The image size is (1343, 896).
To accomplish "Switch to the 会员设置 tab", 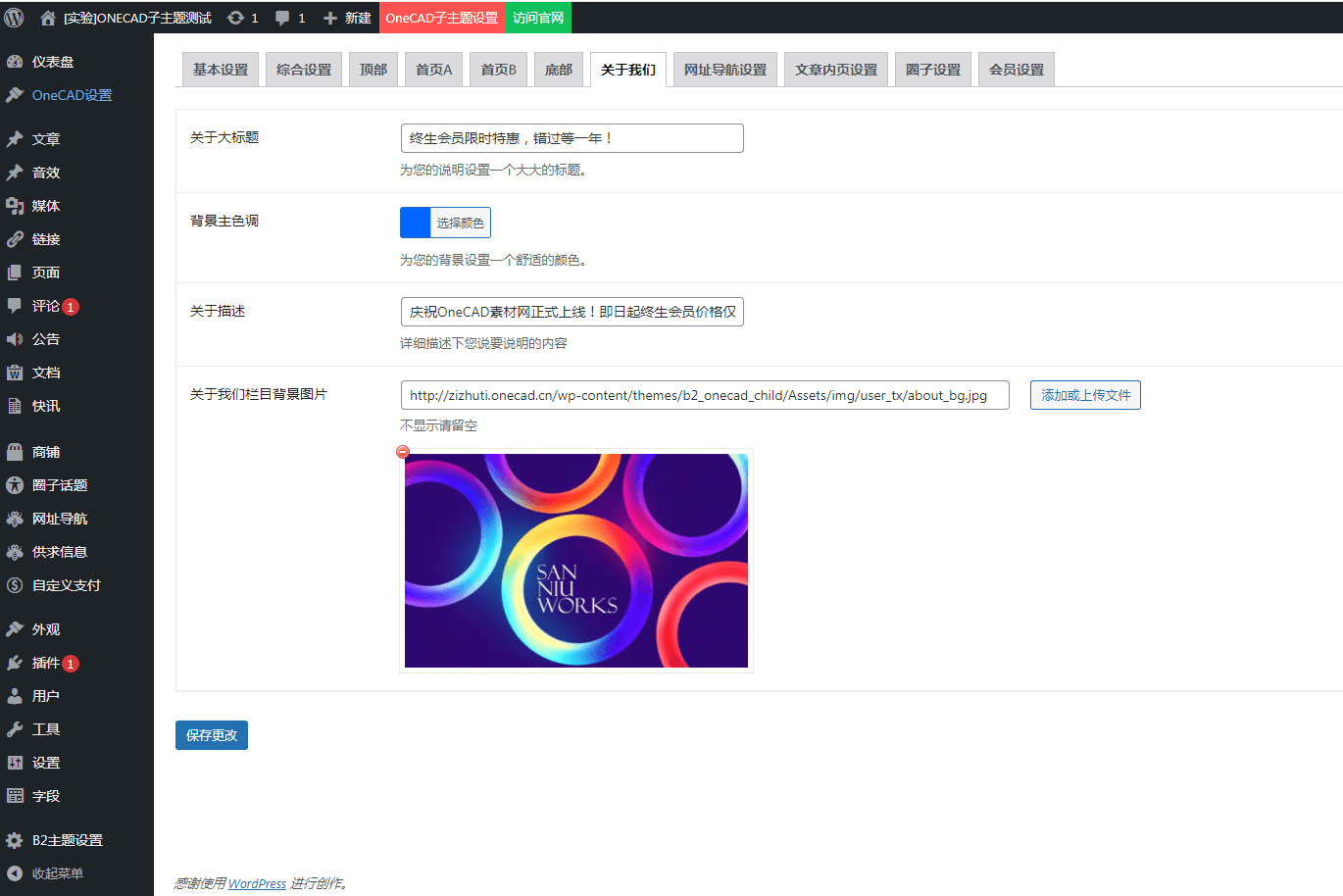I will pyautogui.click(x=1017, y=70).
